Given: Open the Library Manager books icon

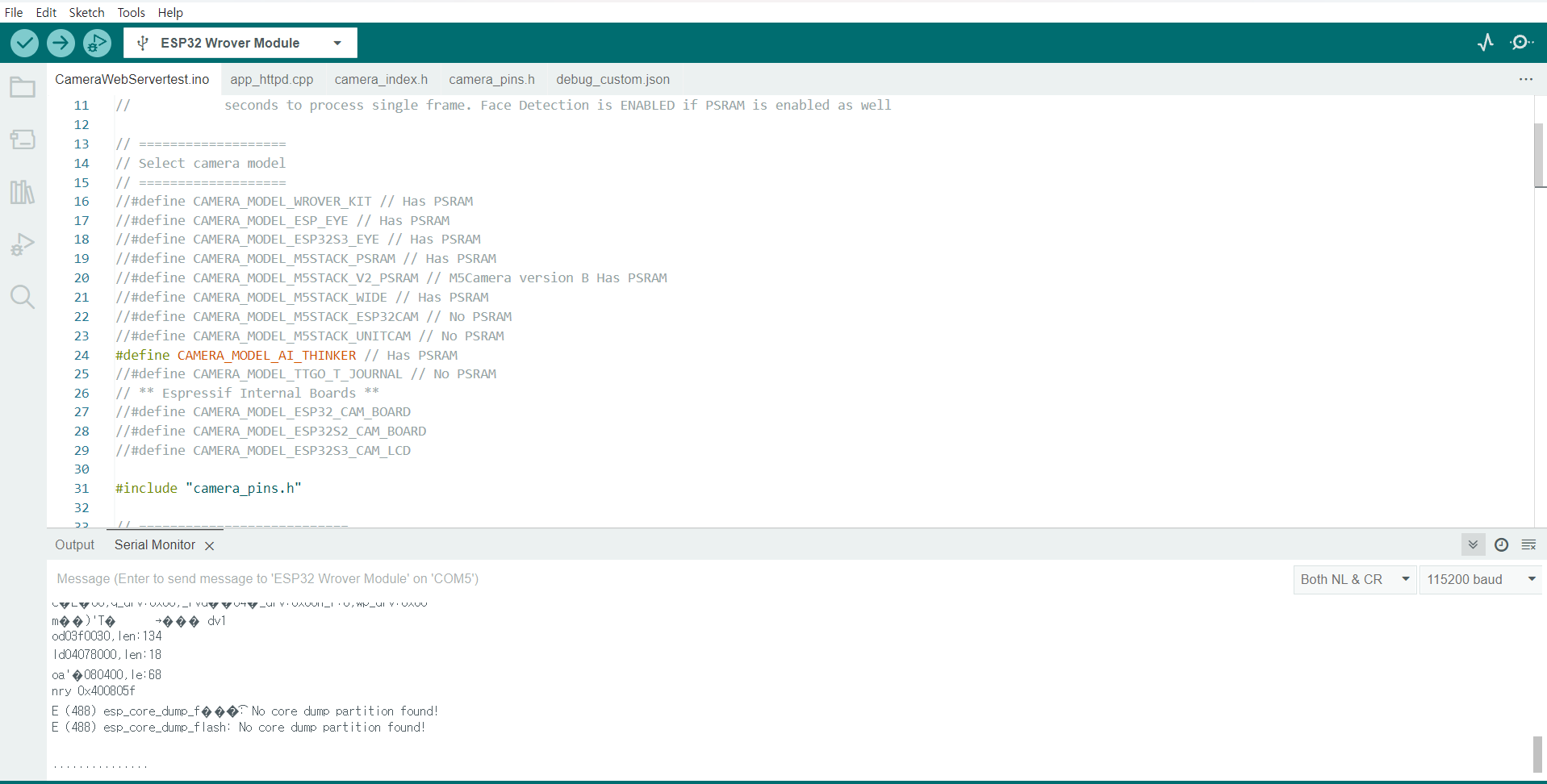Looking at the screenshot, I should (23, 192).
